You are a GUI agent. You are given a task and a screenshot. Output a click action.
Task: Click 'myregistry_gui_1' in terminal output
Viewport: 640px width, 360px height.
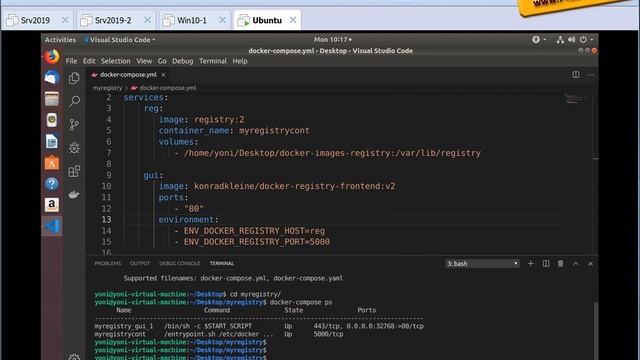pos(124,326)
